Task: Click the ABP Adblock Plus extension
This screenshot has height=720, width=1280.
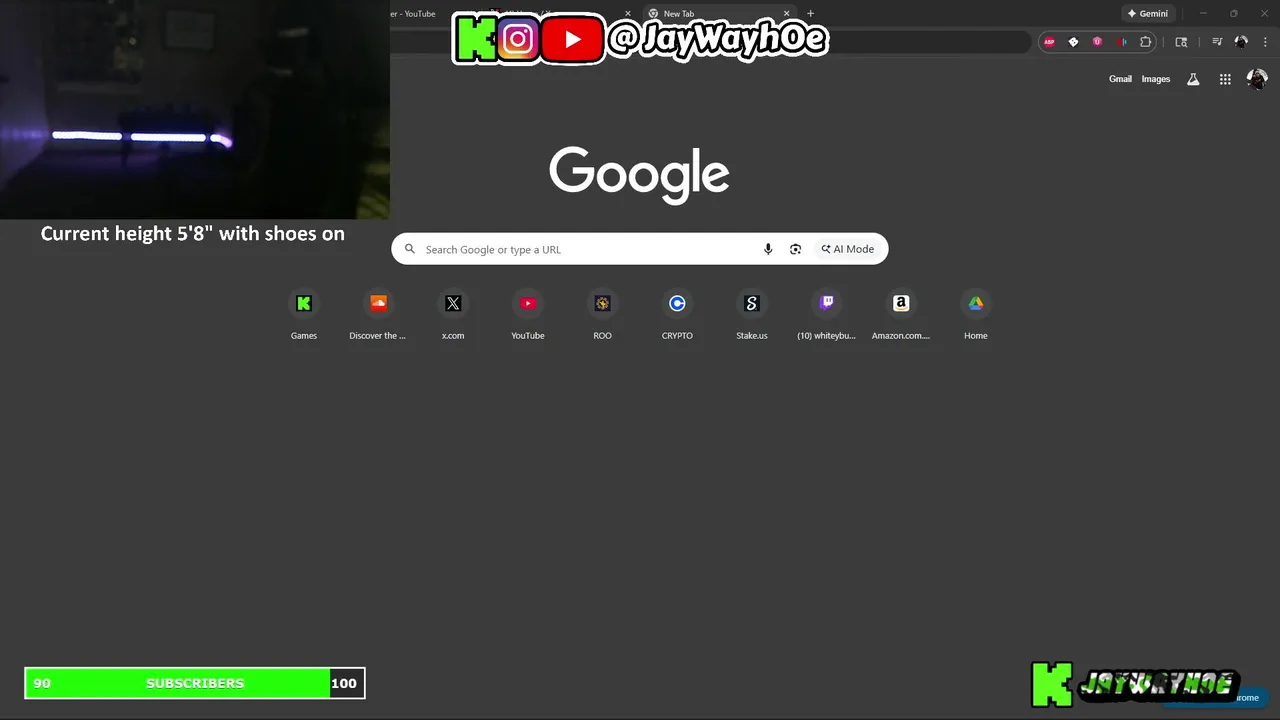Action: (1049, 42)
